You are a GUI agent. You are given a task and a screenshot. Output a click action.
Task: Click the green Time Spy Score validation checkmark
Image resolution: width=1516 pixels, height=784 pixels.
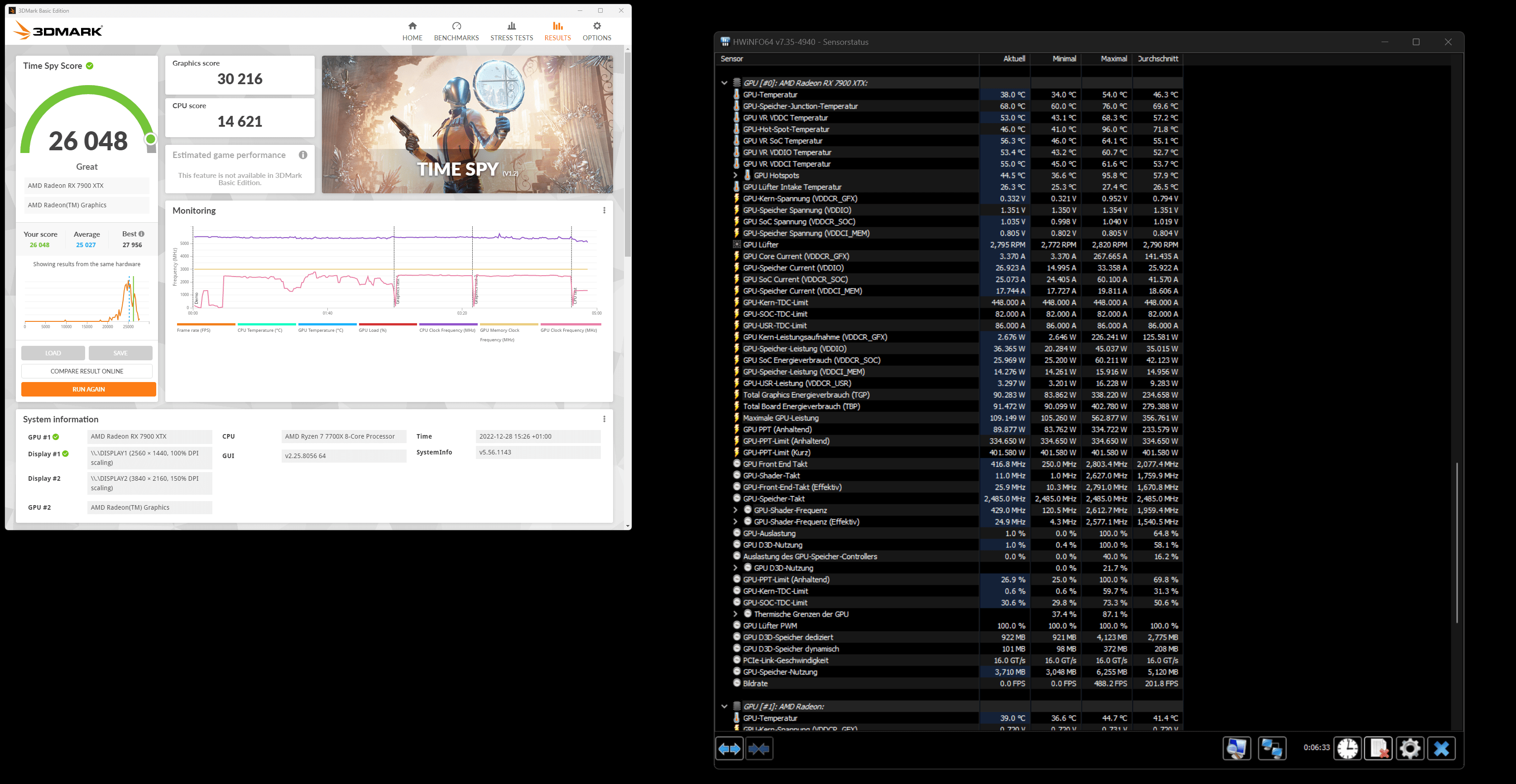coord(90,66)
